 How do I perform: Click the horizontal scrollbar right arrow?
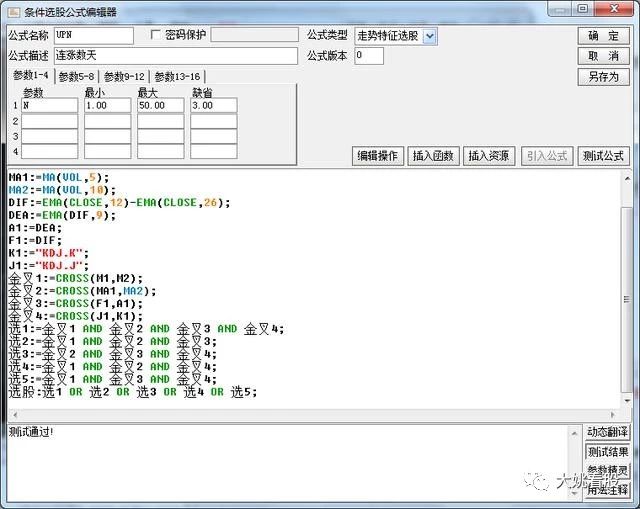click(612, 415)
